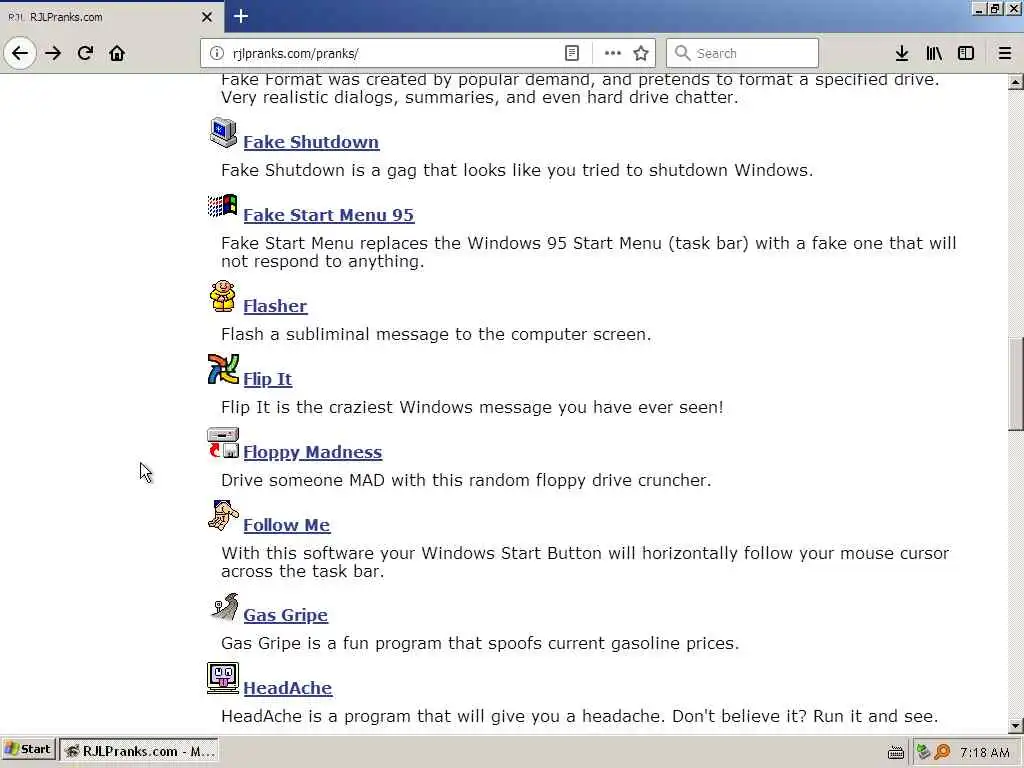Screen dimensions: 1024x768
Task: Open the Follow Me link
Action: click(x=286, y=525)
